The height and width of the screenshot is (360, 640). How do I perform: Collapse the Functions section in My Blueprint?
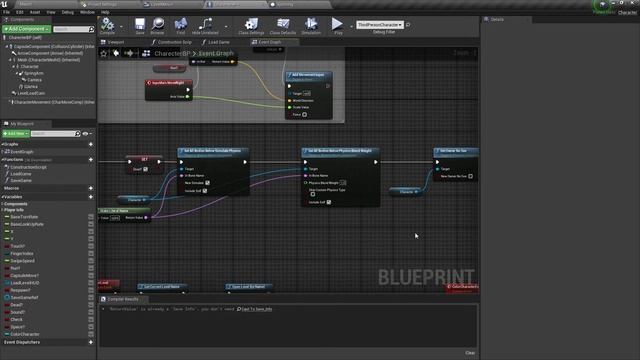tap(2, 160)
